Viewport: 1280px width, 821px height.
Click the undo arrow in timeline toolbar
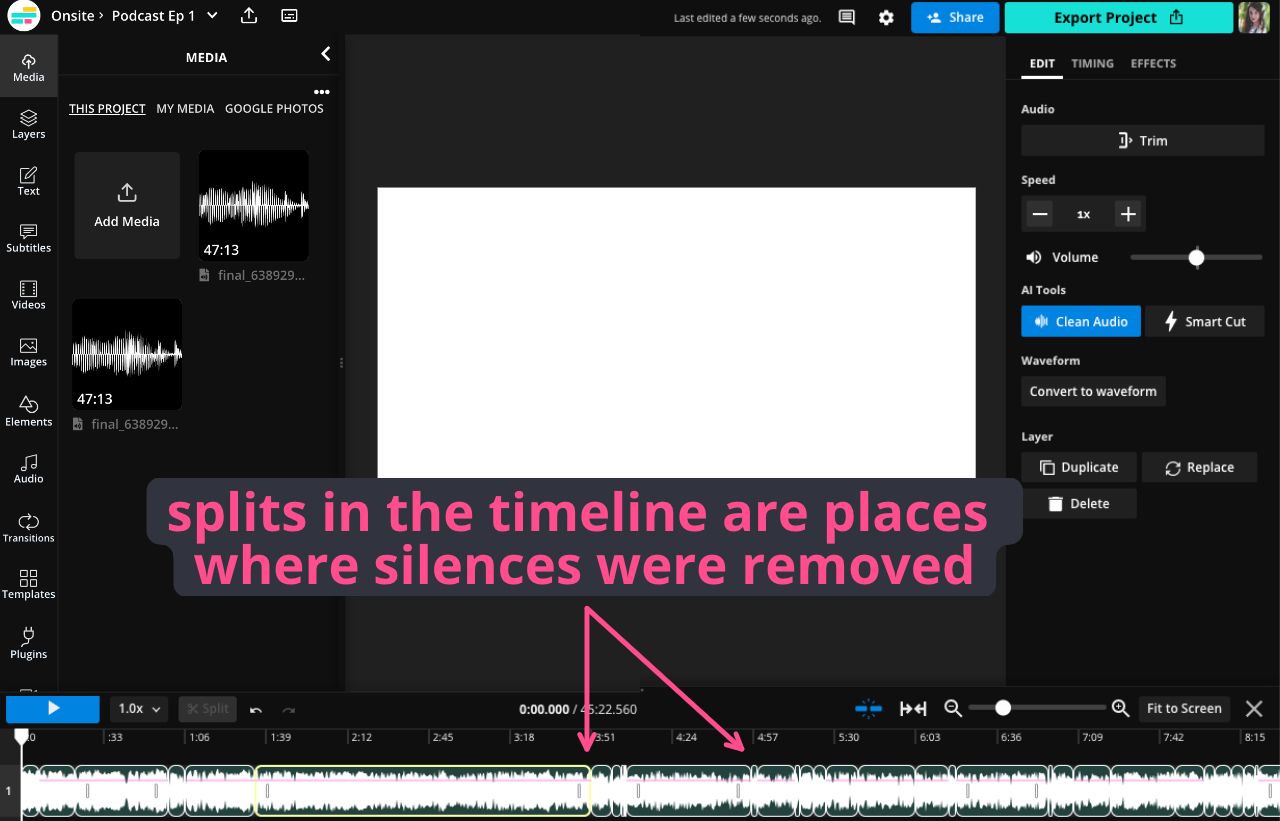point(256,709)
